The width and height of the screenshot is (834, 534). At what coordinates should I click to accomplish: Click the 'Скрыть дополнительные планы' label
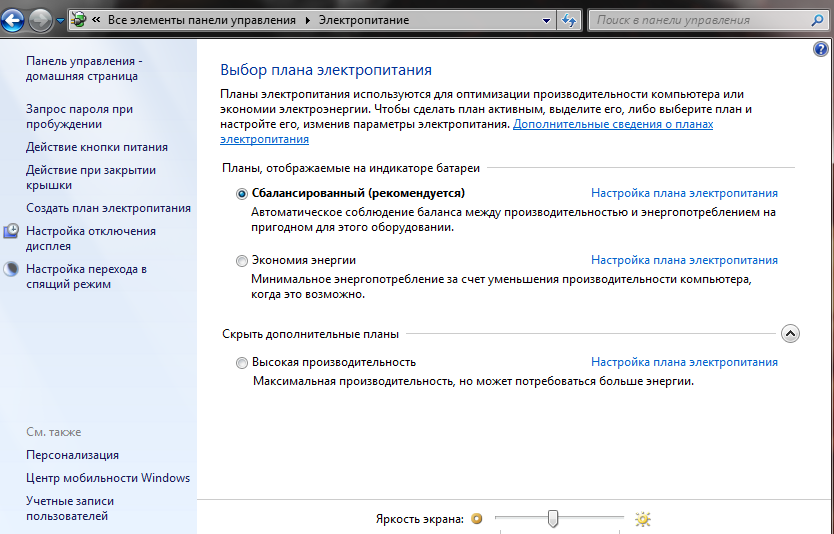[310, 334]
